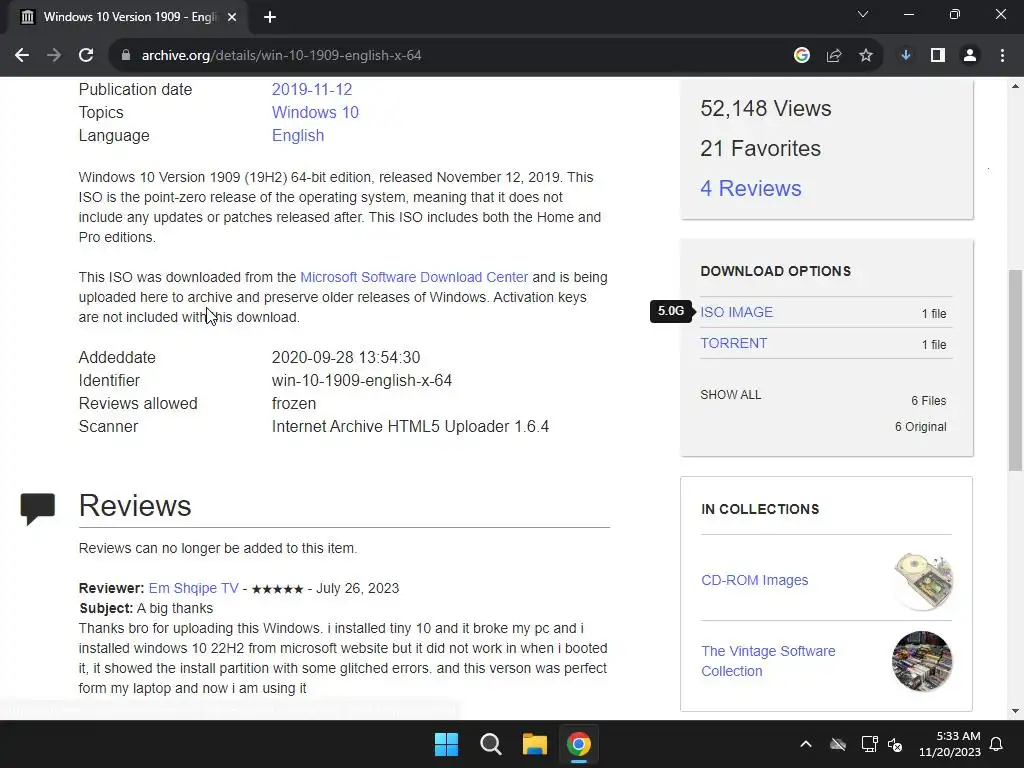
Task: Open the English language link
Action: [x=298, y=135]
